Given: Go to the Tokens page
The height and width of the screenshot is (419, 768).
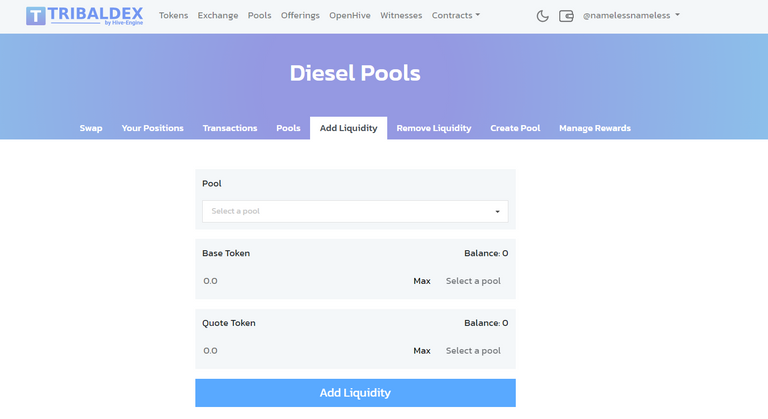Looking at the screenshot, I should 173,16.
